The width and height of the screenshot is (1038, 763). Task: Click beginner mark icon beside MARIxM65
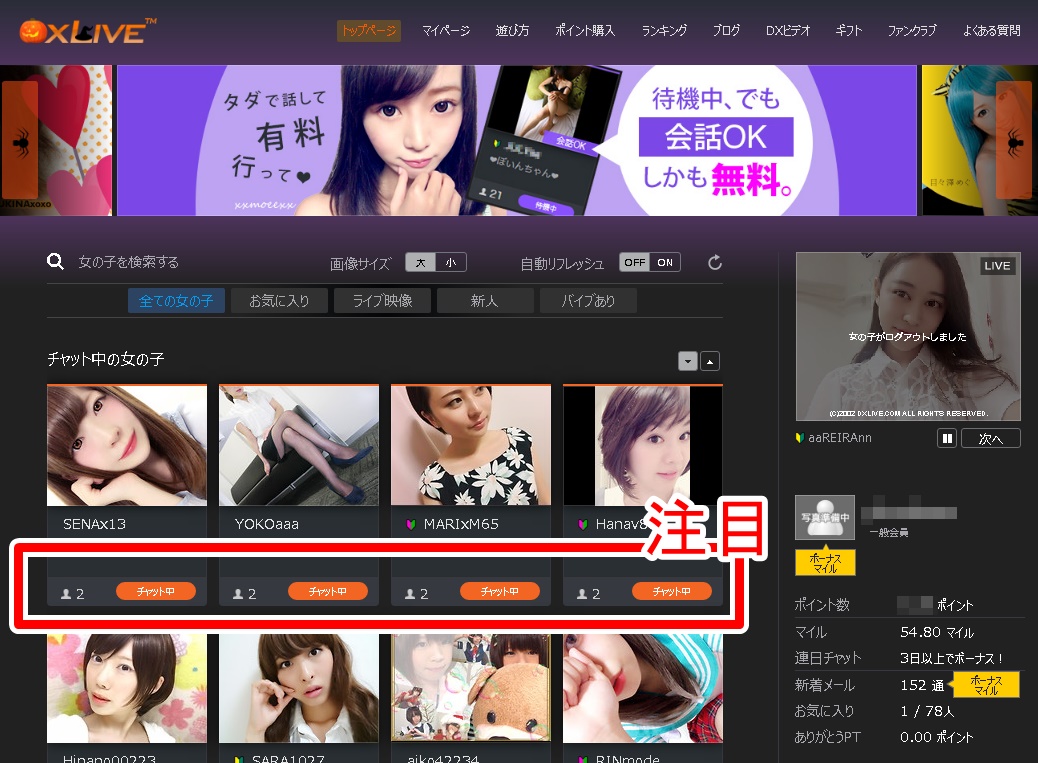point(410,524)
